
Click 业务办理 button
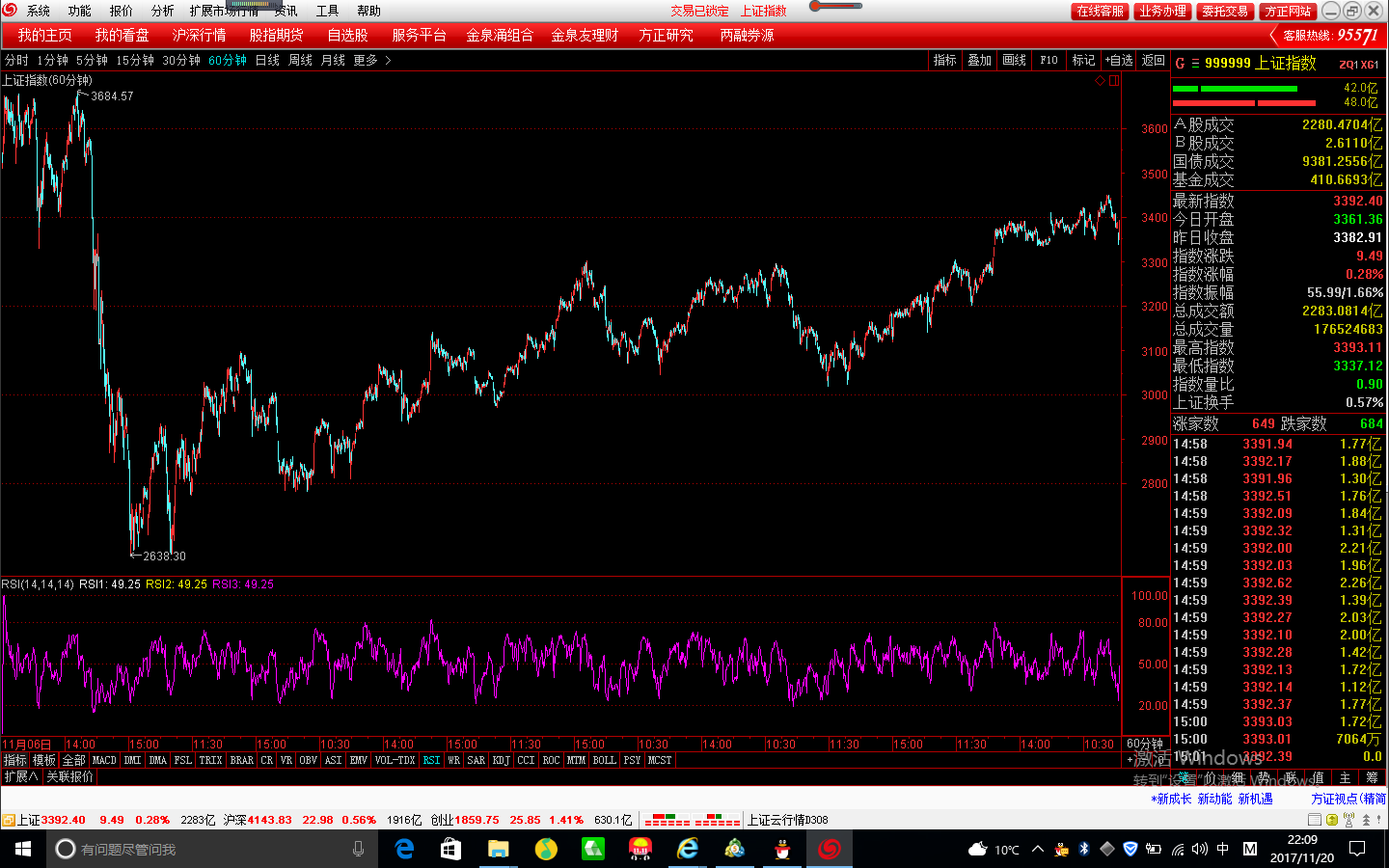(x=1162, y=11)
